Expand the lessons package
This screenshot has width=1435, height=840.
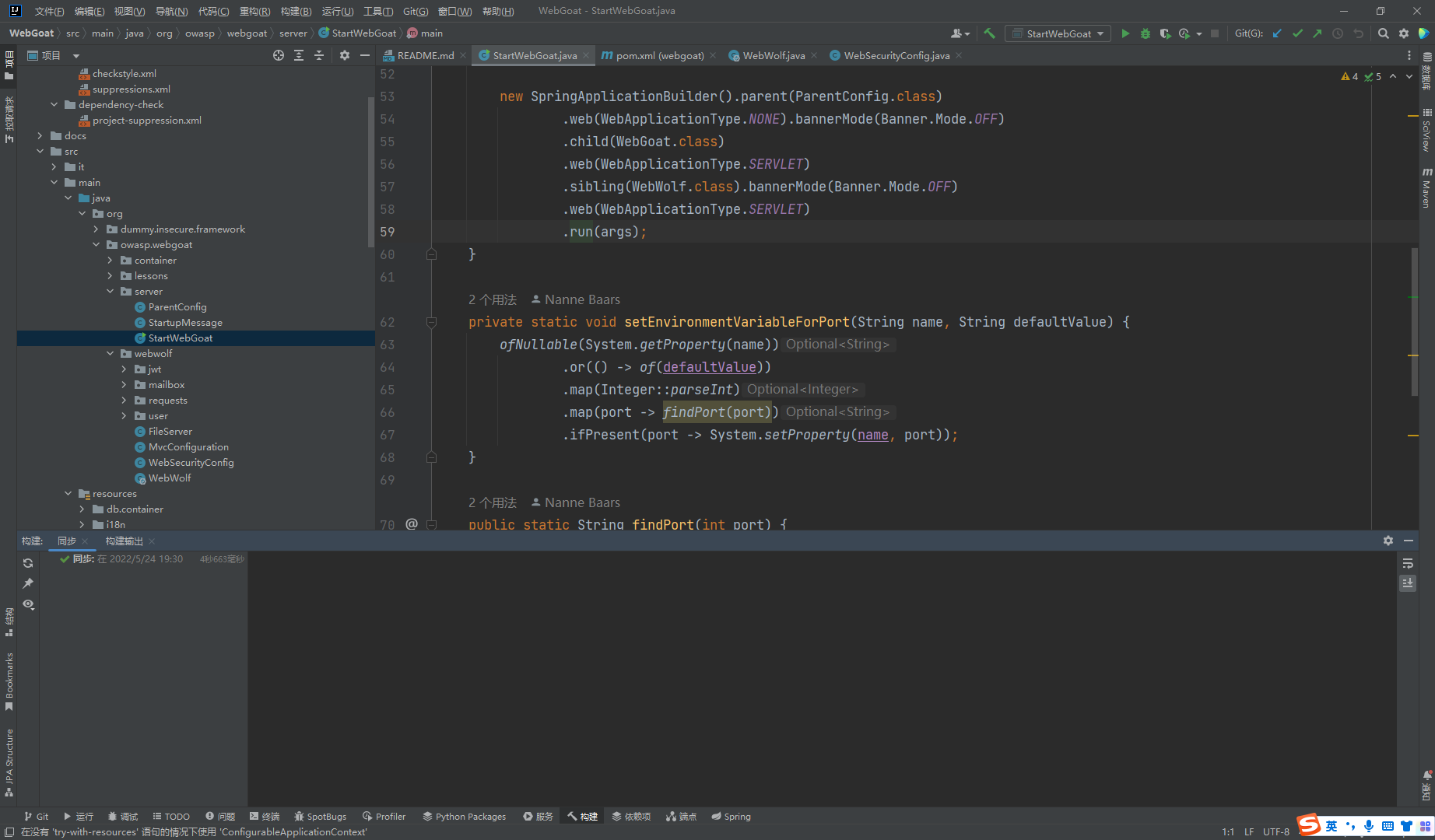110,275
